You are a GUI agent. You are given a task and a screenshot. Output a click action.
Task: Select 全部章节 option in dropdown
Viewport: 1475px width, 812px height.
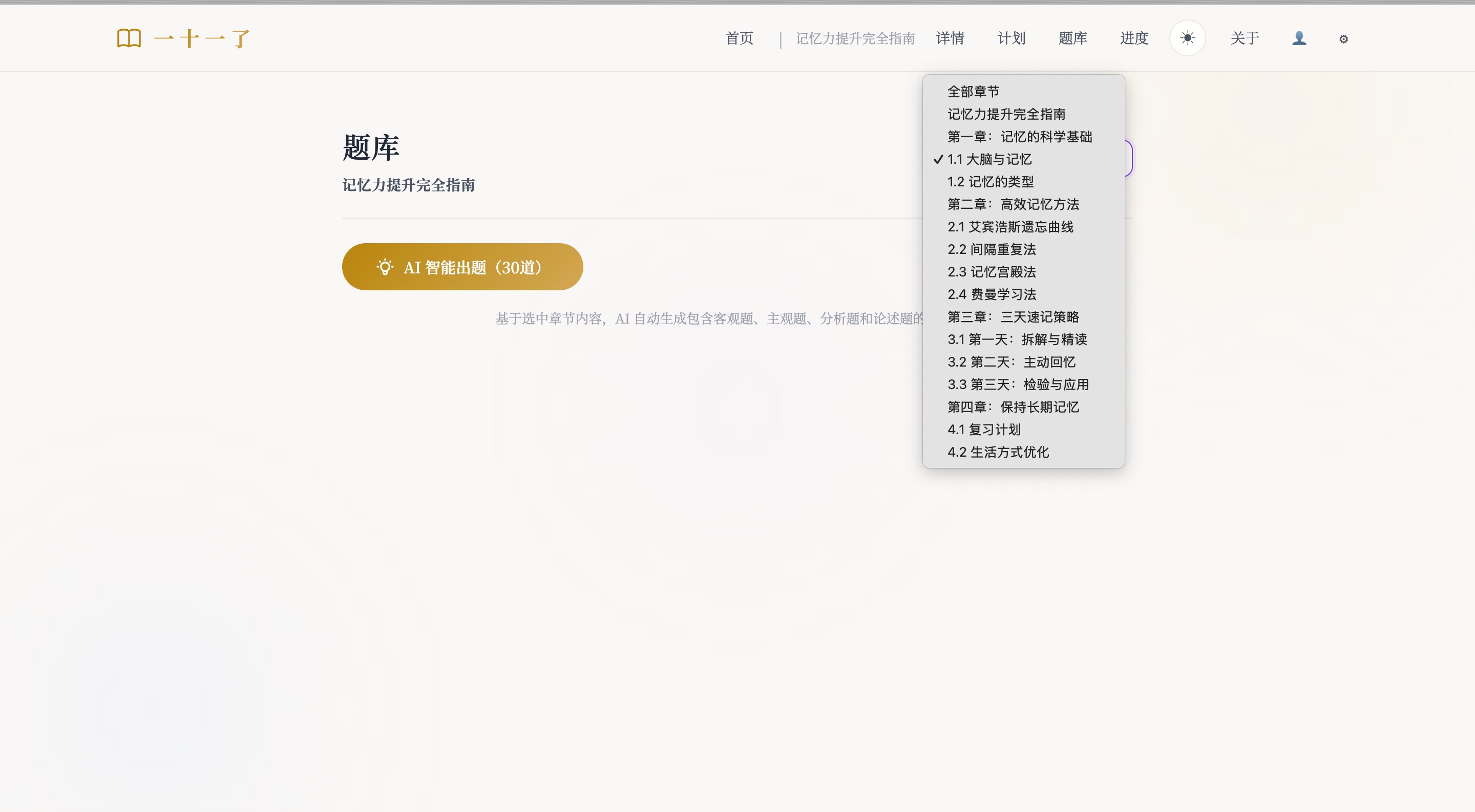tap(1023, 92)
